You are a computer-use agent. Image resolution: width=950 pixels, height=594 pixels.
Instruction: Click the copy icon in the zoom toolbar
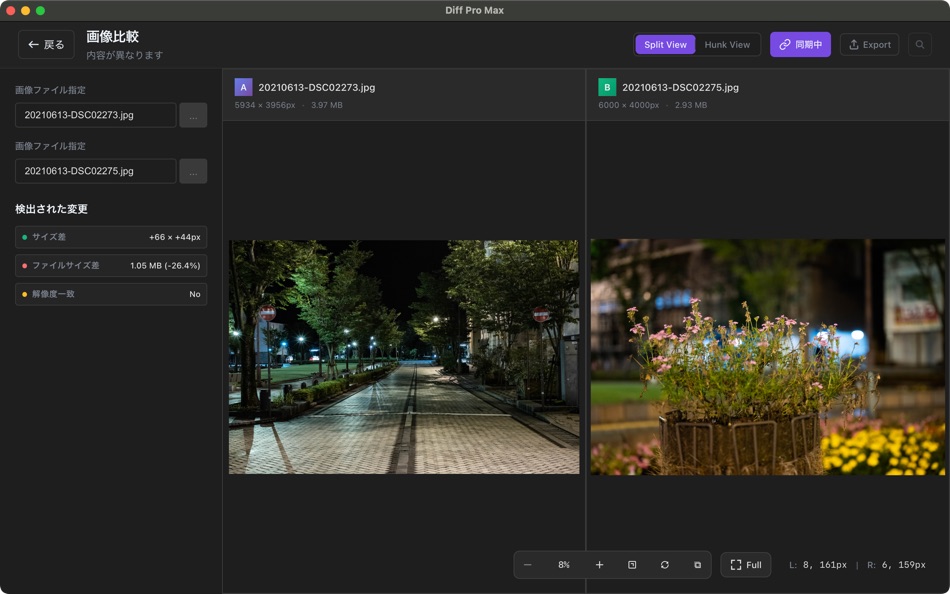pos(697,565)
